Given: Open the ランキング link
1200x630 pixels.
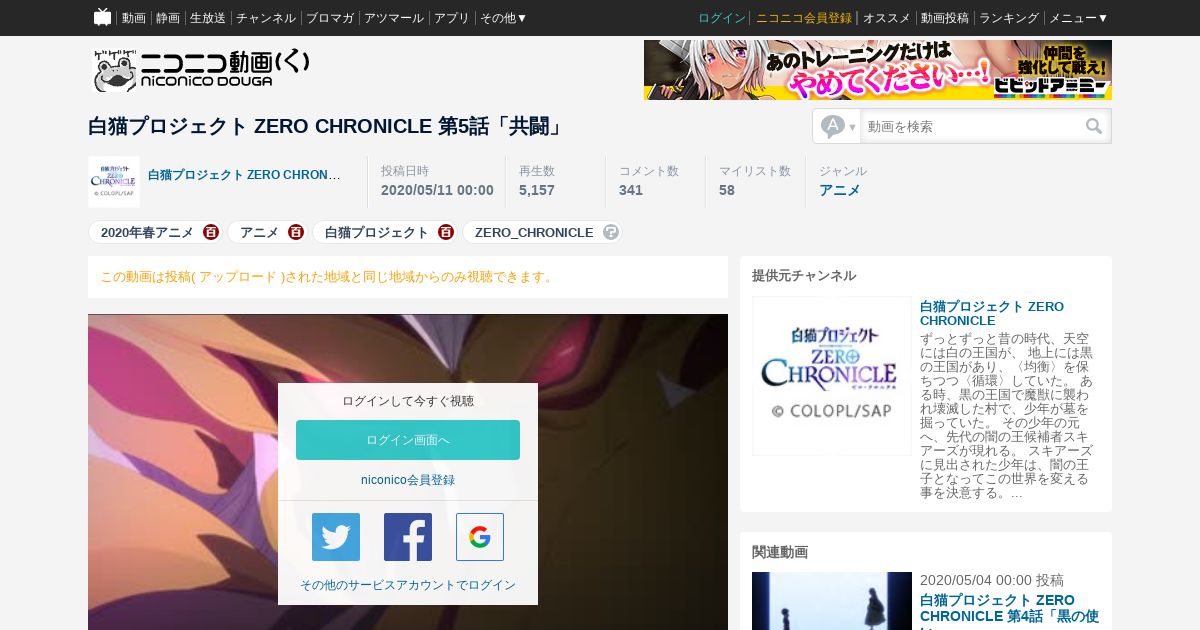Looking at the screenshot, I should tap(1009, 18).
